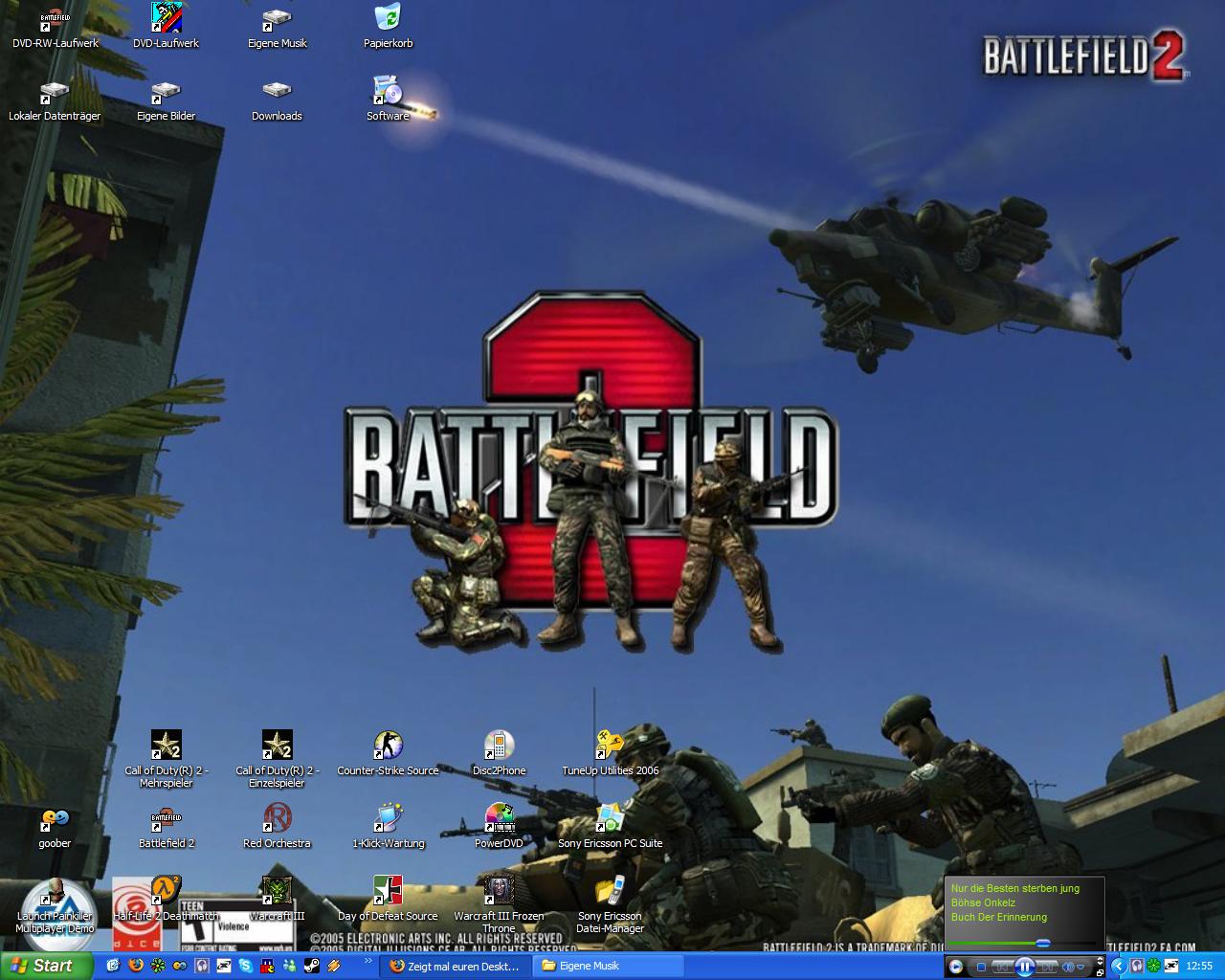
Task: Expand hidden system tray icons
Action: 1118,967
